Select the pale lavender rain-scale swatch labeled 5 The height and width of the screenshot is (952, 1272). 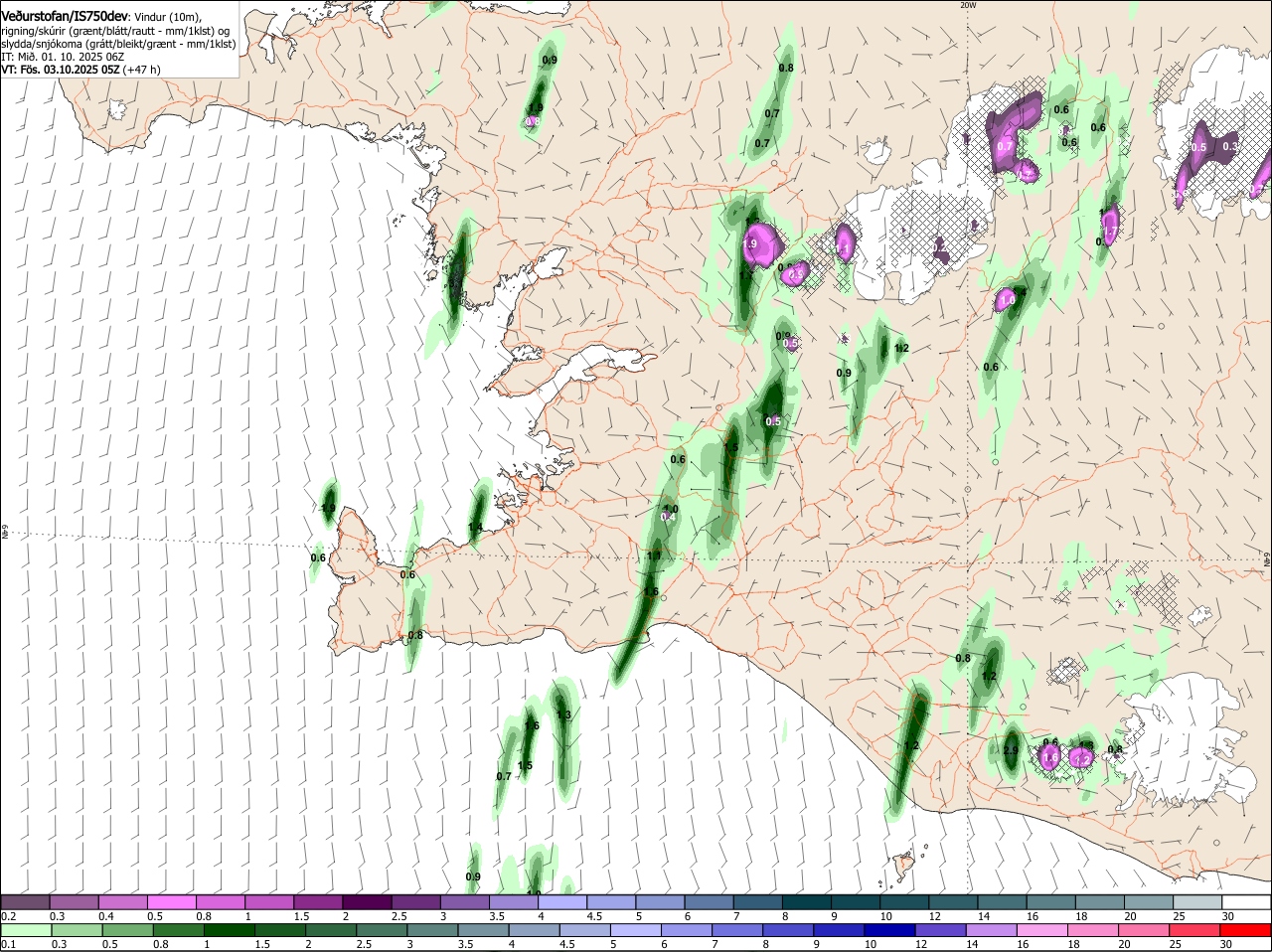pyautogui.click(x=634, y=930)
